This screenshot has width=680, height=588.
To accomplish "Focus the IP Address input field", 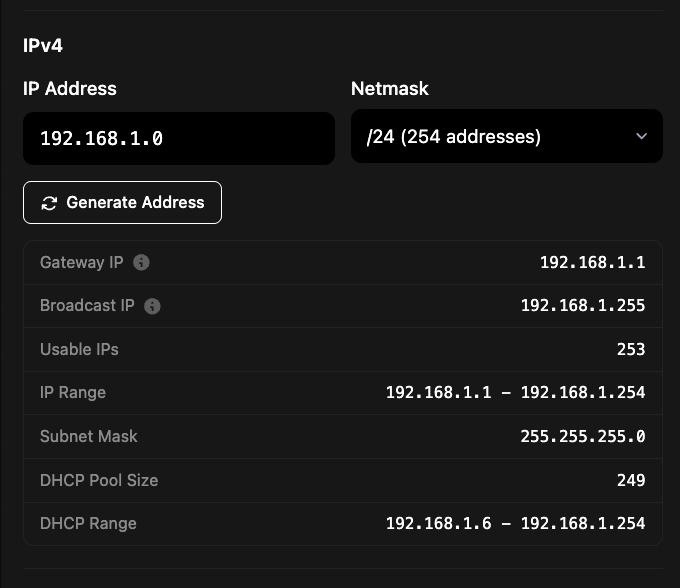I will 178,138.
